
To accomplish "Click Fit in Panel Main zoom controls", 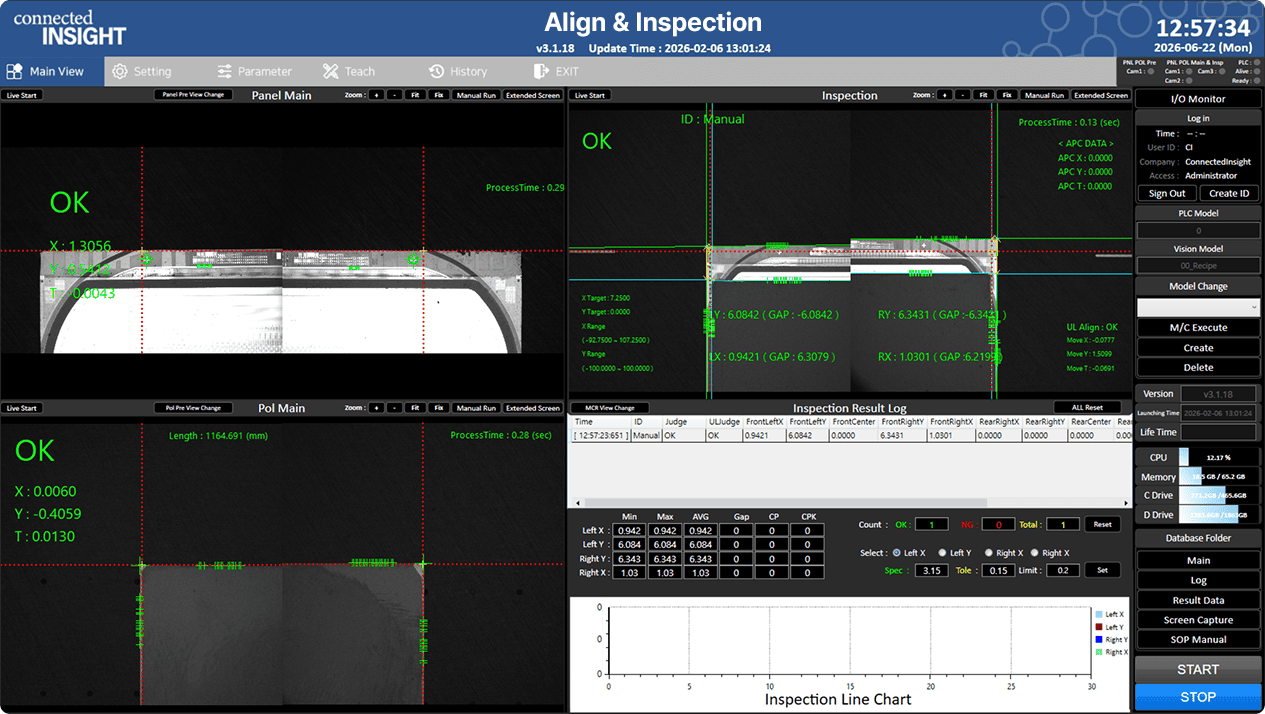I will click(x=415, y=95).
